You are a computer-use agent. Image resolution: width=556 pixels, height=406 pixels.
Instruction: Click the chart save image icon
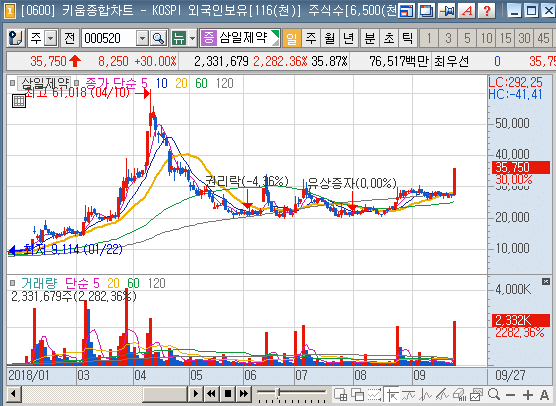click(476, 394)
